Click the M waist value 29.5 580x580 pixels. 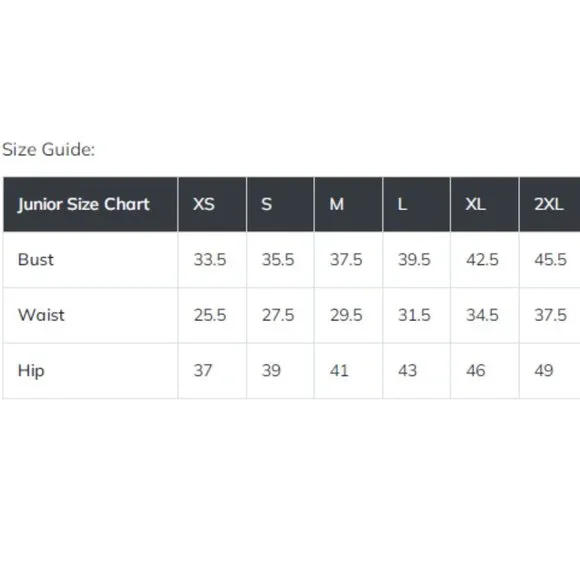pyautogui.click(x=346, y=315)
